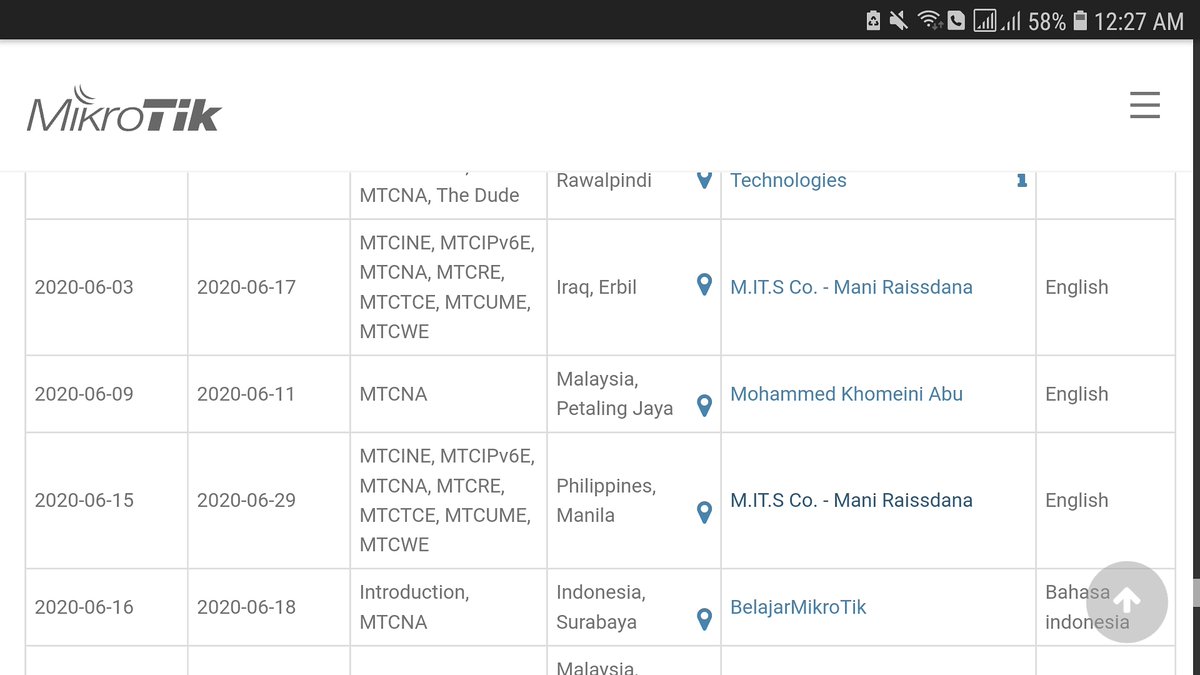Open map pin for Iraq, Erbil
This screenshot has height=675, width=1200.
point(704,285)
